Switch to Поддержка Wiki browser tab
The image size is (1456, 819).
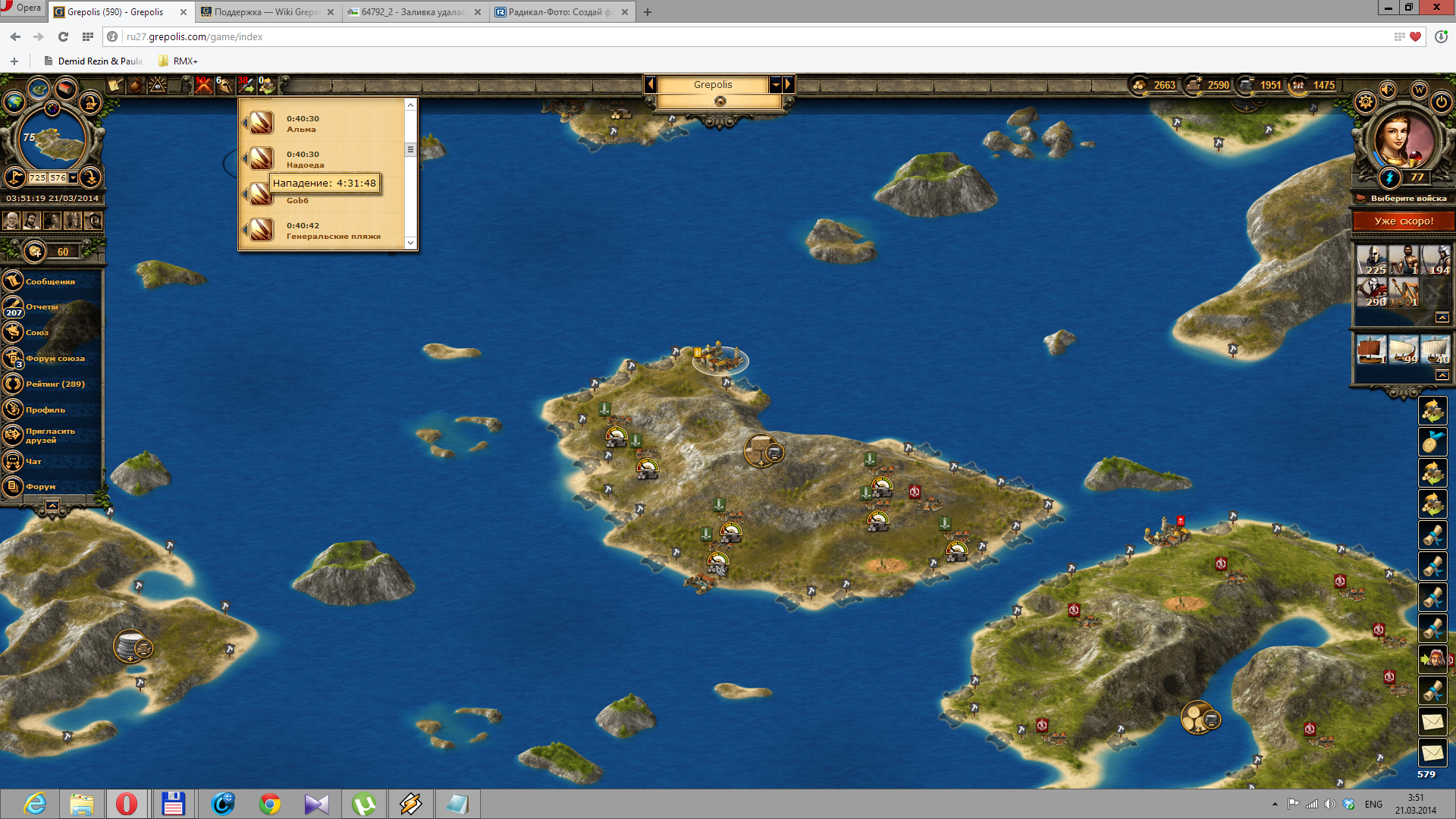pos(267,12)
